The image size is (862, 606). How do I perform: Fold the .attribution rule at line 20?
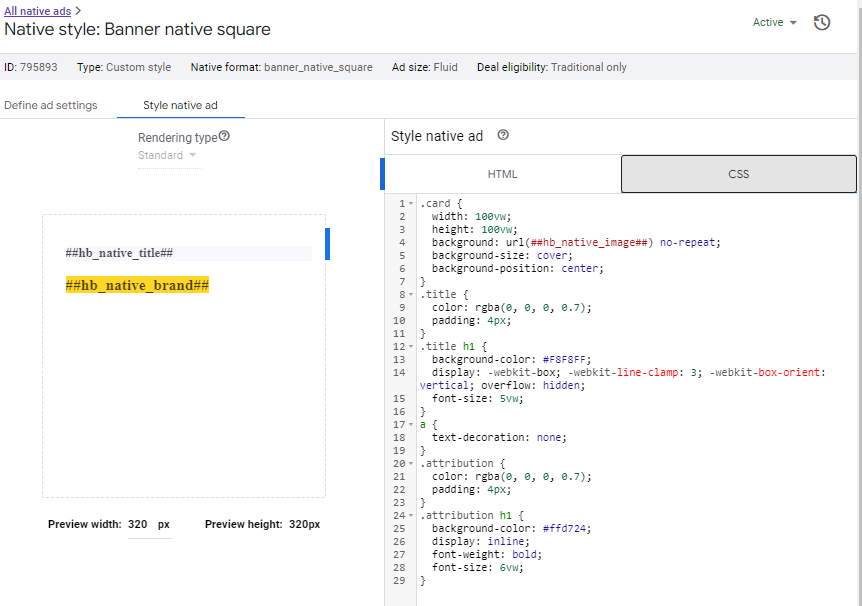(x=411, y=464)
